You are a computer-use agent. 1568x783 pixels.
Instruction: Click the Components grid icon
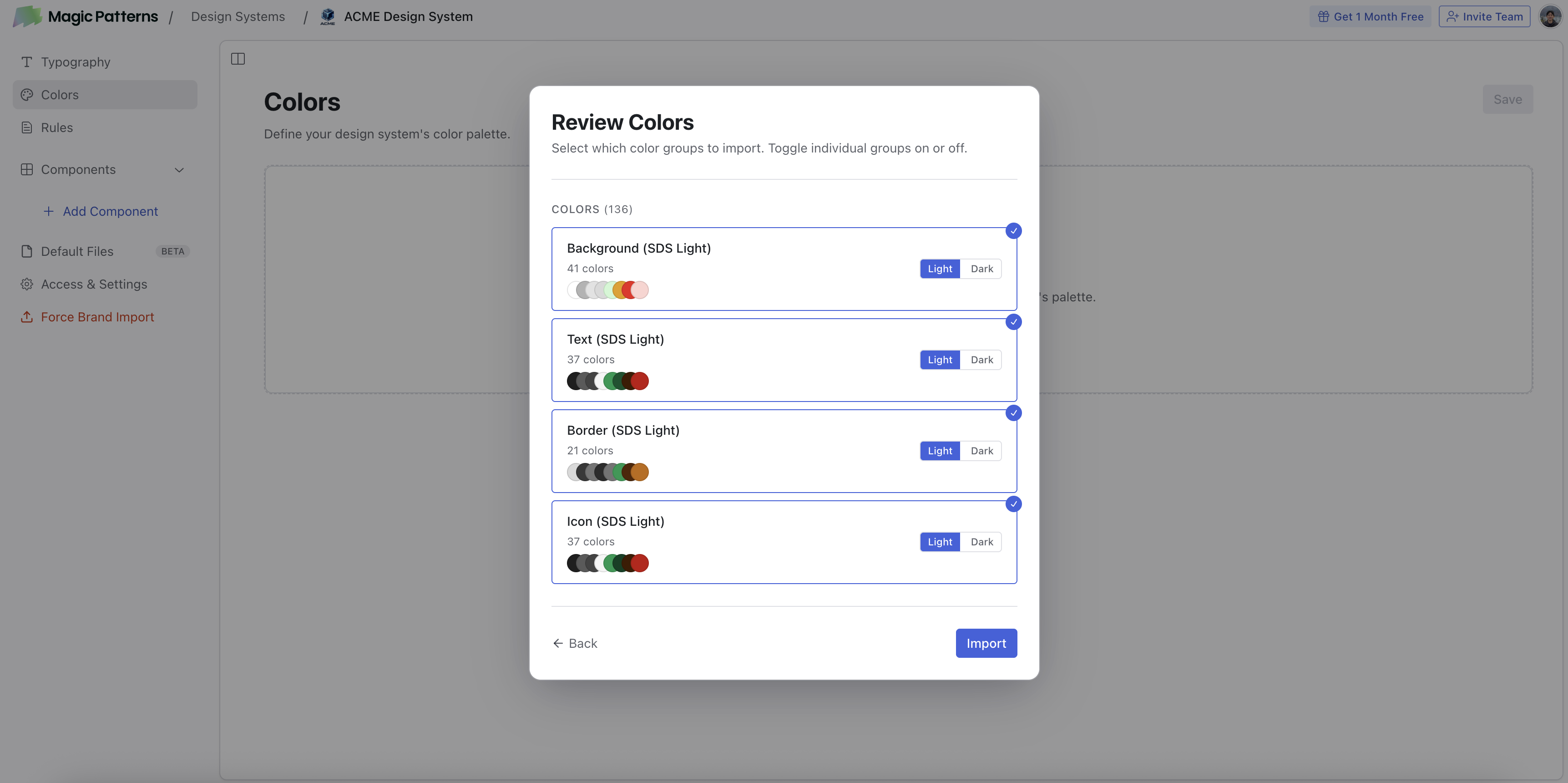pyautogui.click(x=27, y=169)
